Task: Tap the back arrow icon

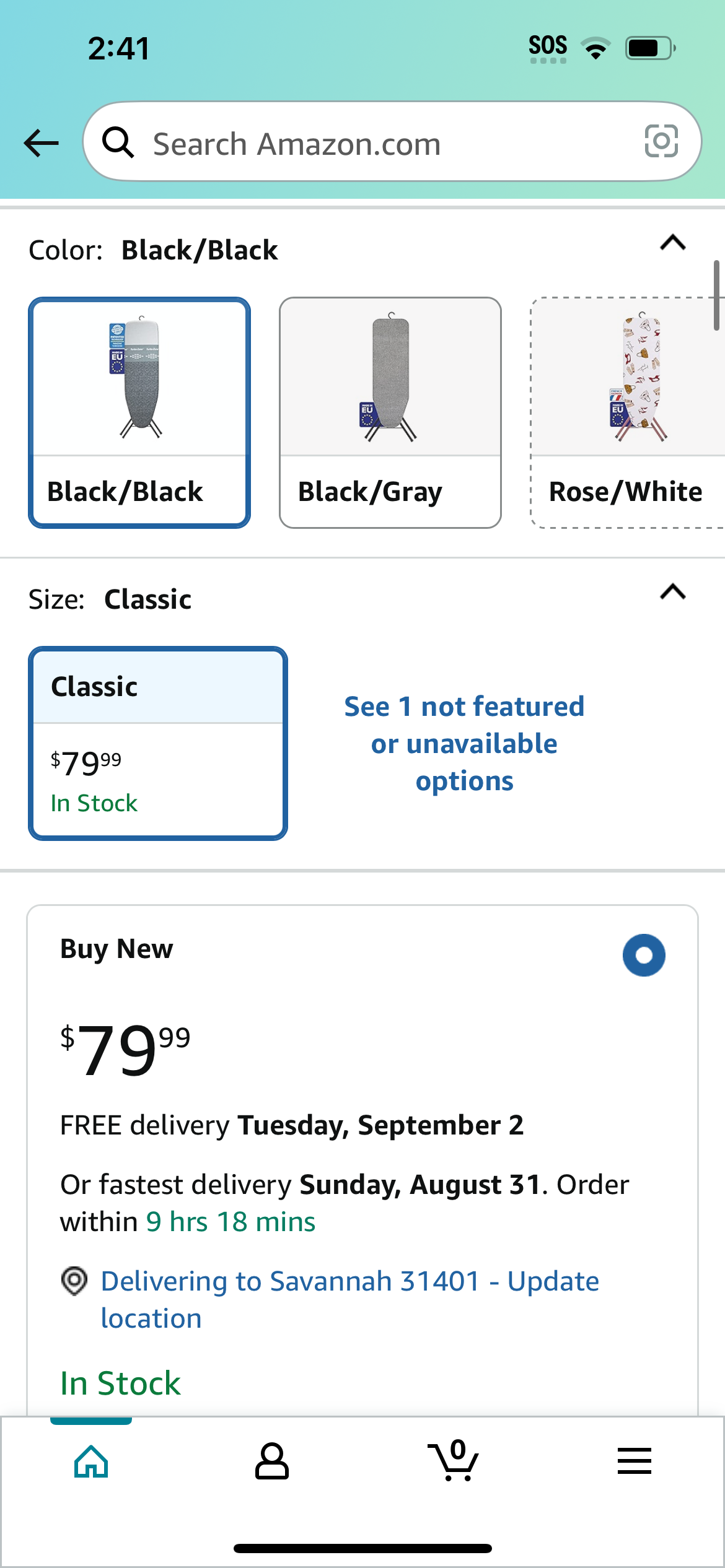Action: pyautogui.click(x=41, y=143)
